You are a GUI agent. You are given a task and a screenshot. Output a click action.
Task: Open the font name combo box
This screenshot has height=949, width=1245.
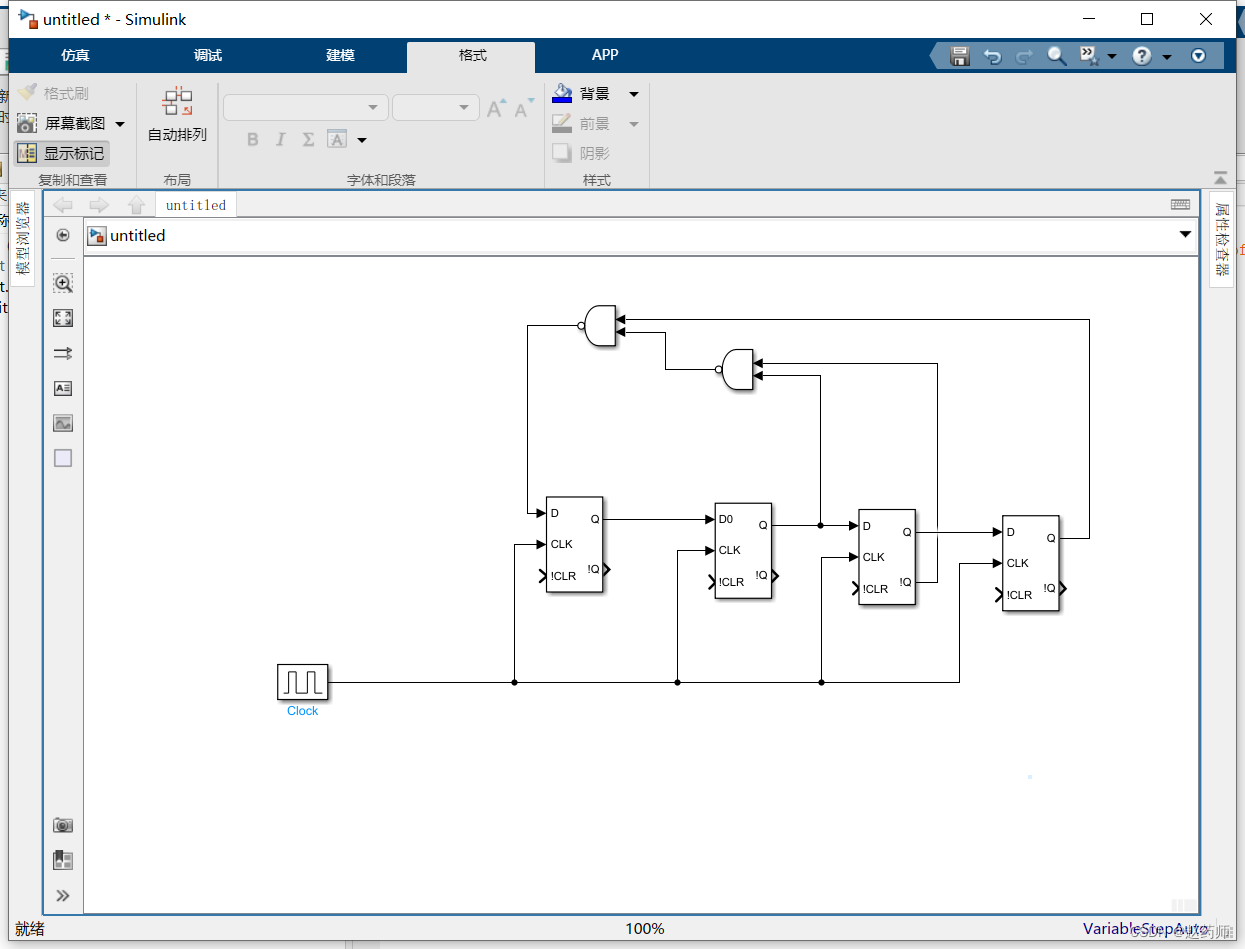point(306,107)
